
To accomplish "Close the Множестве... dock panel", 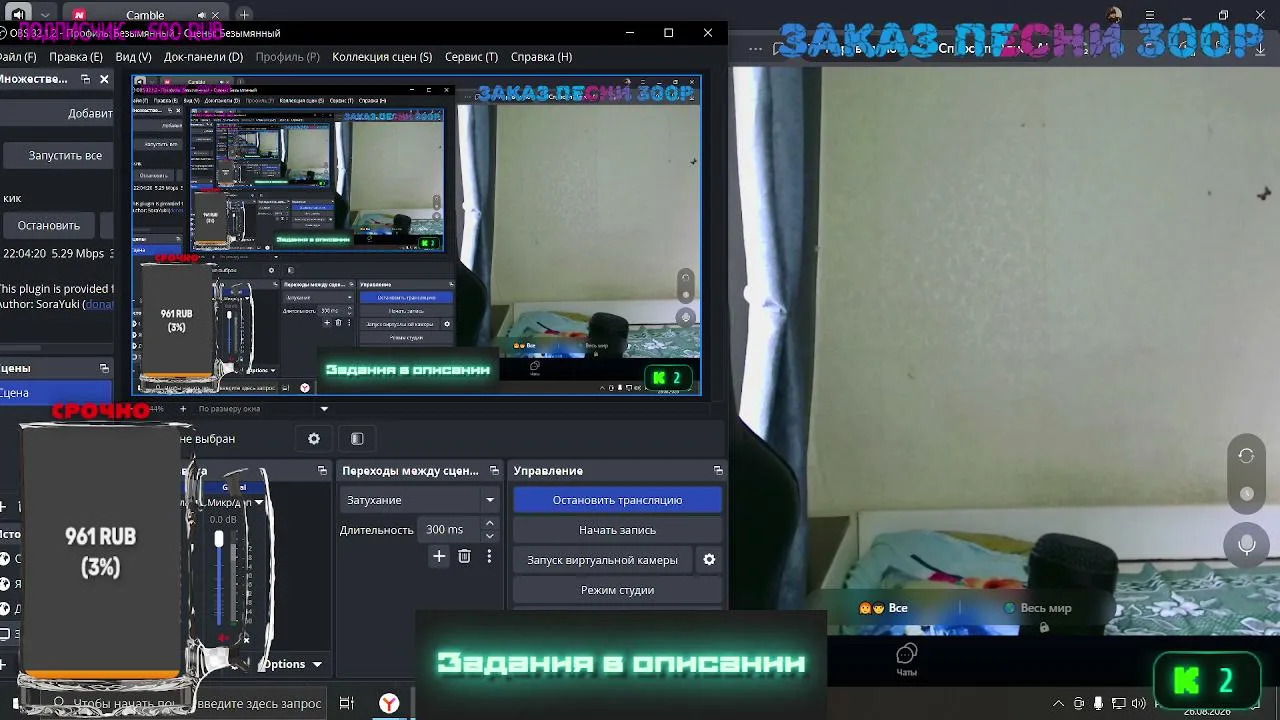I will pyautogui.click(x=104, y=79).
